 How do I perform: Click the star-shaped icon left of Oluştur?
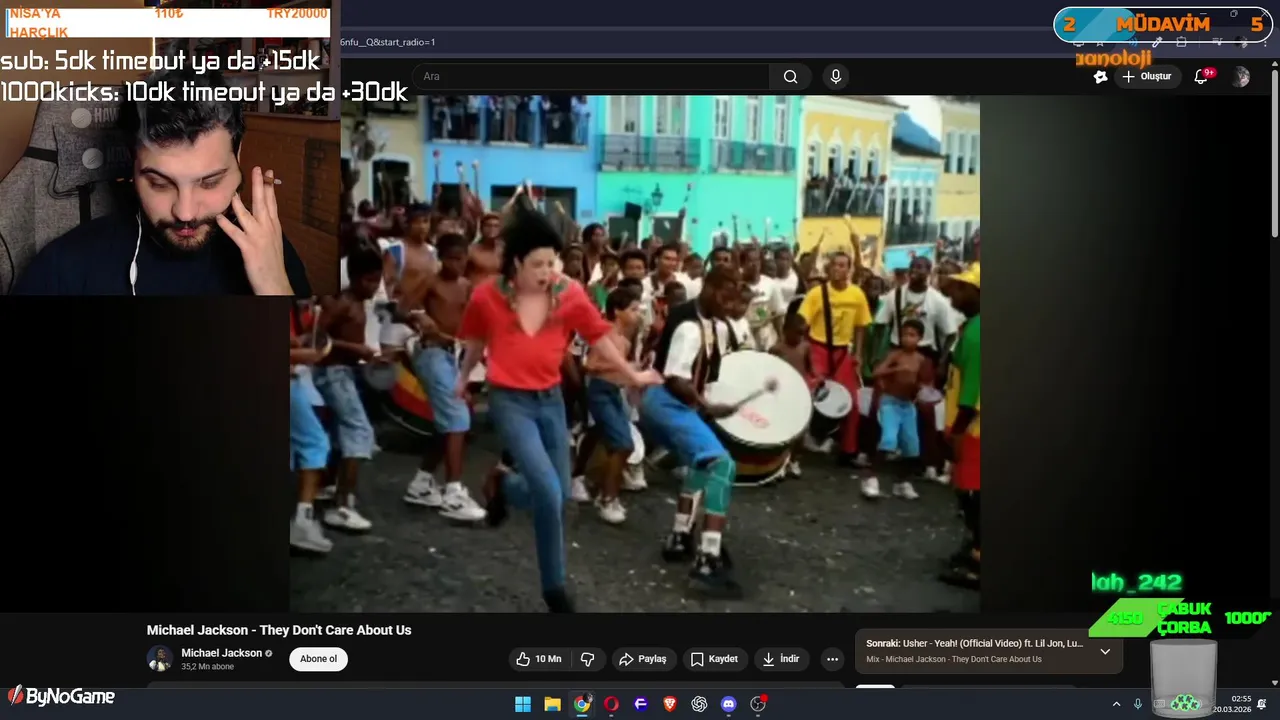tap(1101, 77)
